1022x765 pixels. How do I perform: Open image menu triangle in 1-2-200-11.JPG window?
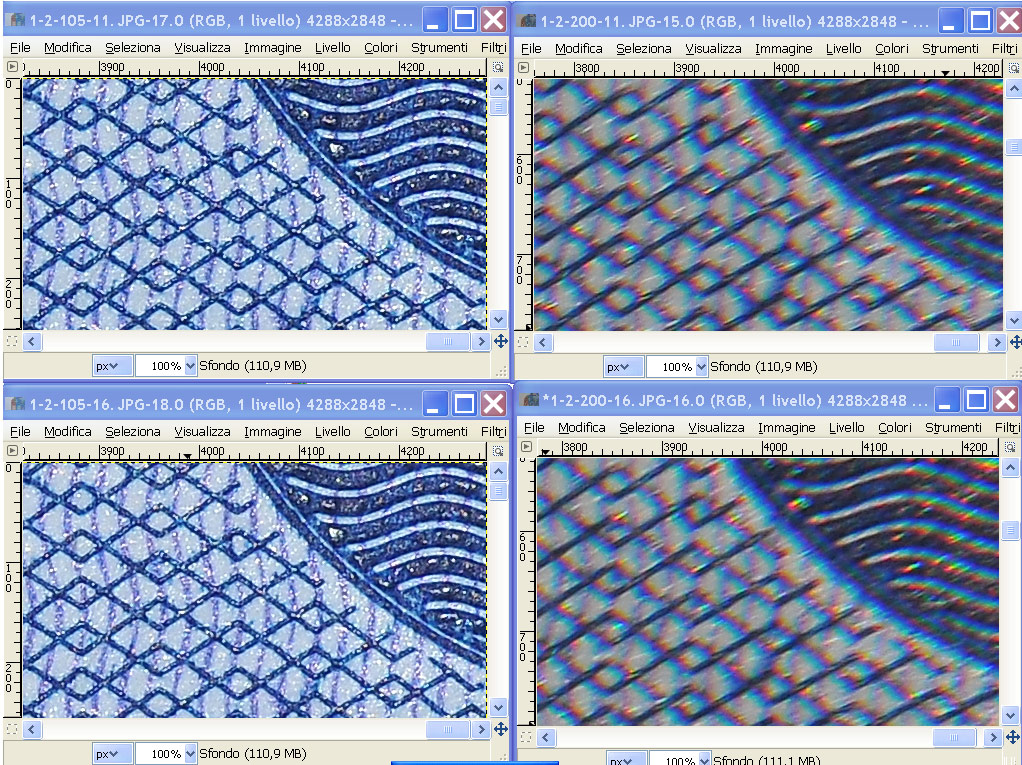tap(523, 67)
